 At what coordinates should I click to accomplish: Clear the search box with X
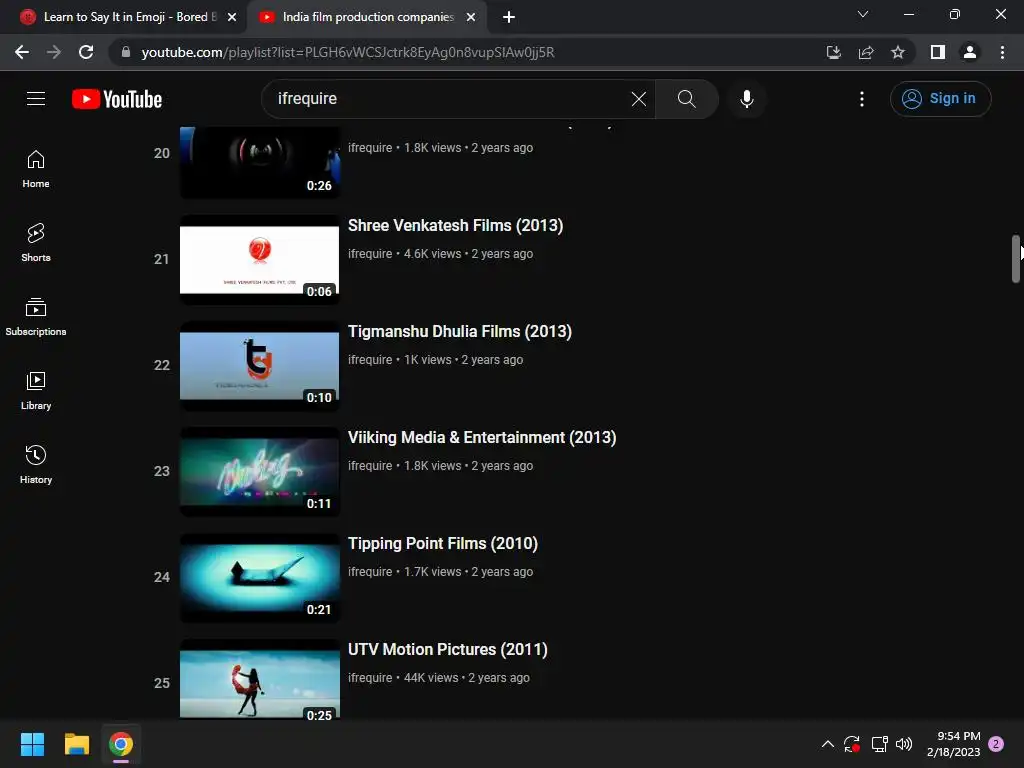click(639, 99)
